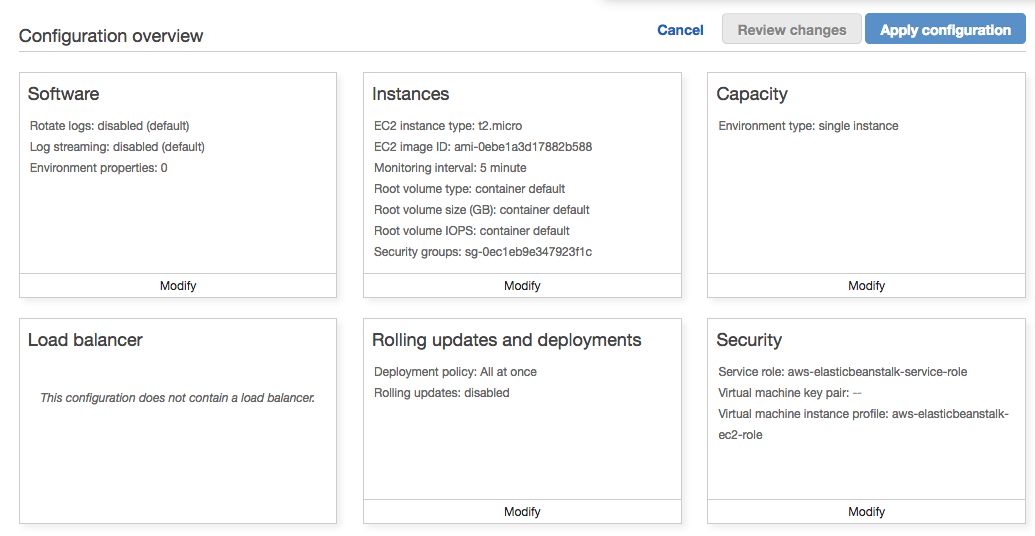Select the Load balancer card title
Viewport: 1035px width, 536px height.
point(85,340)
